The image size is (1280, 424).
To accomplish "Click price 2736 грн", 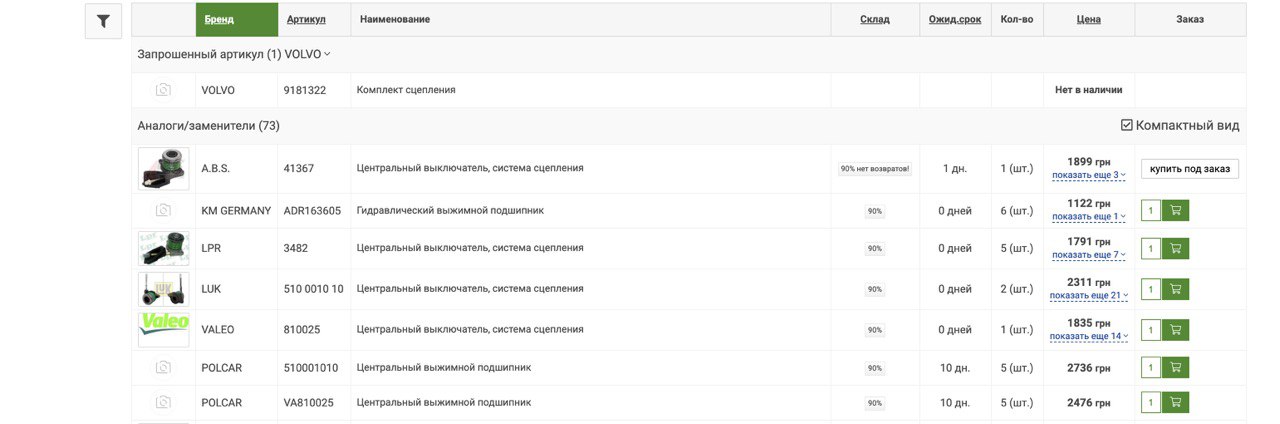I will tap(1089, 368).
